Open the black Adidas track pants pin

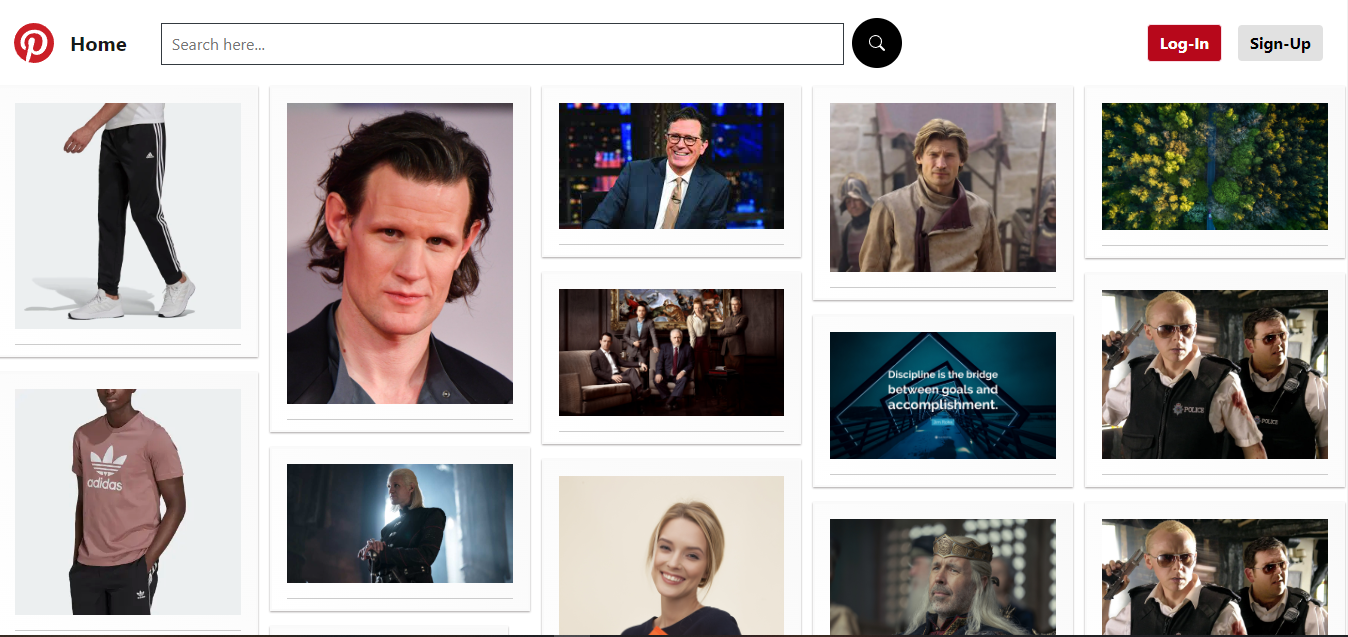(x=128, y=216)
